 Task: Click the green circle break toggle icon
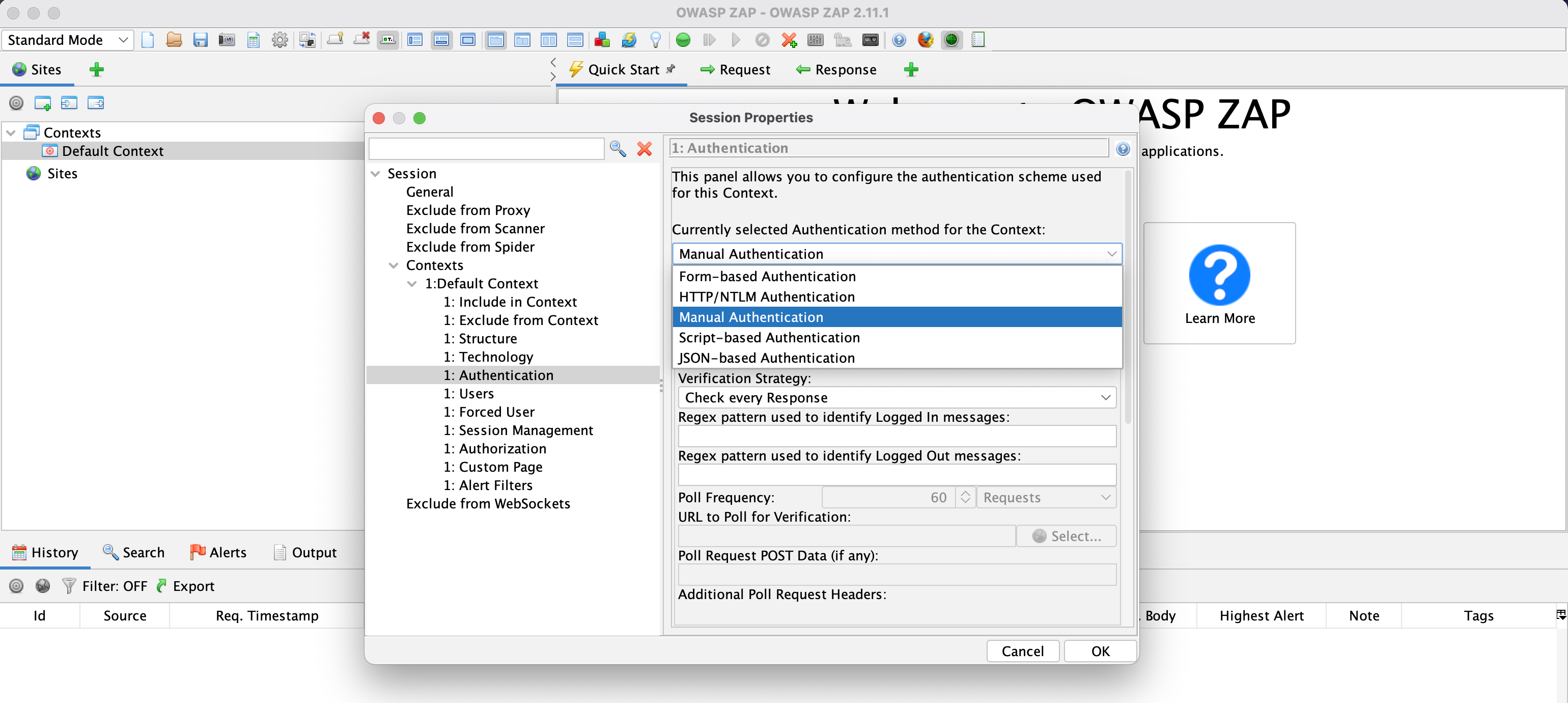coord(683,40)
